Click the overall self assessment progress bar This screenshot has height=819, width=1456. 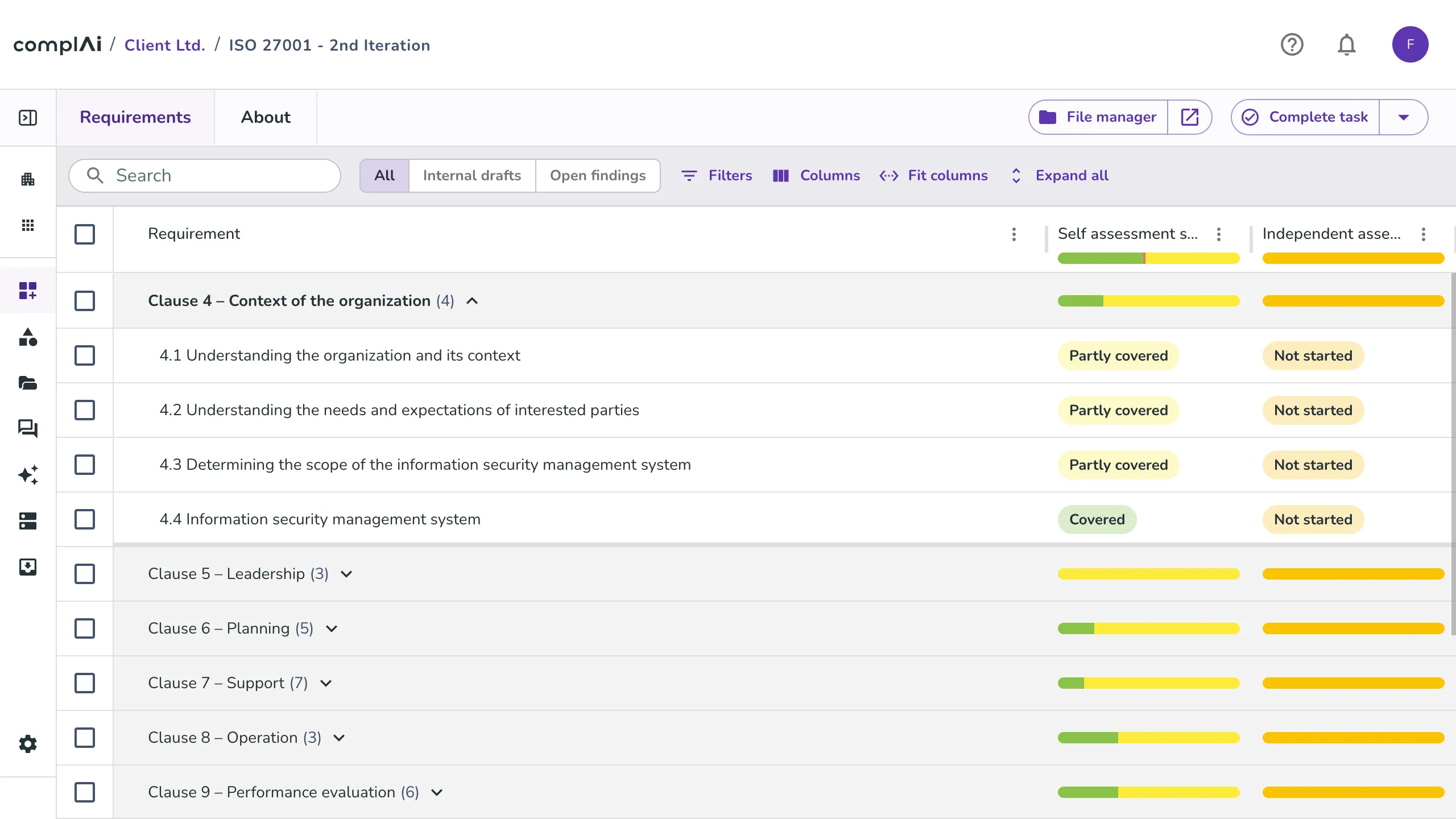point(1148,259)
